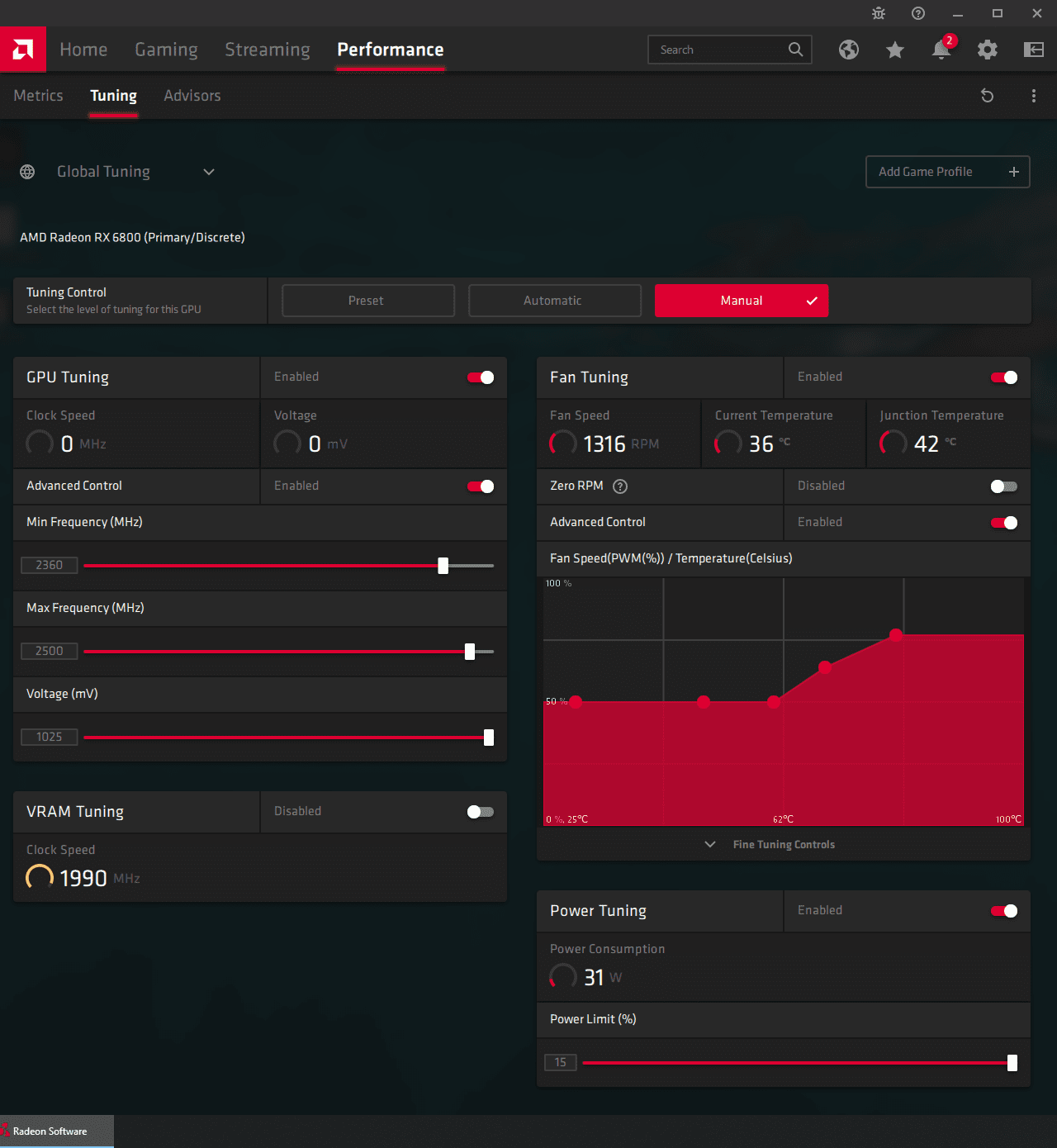Viewport: 1057px width, 1148px height.
Task: Click AMD Radeon RX 6800 device label
Action: tap(132, 238)
